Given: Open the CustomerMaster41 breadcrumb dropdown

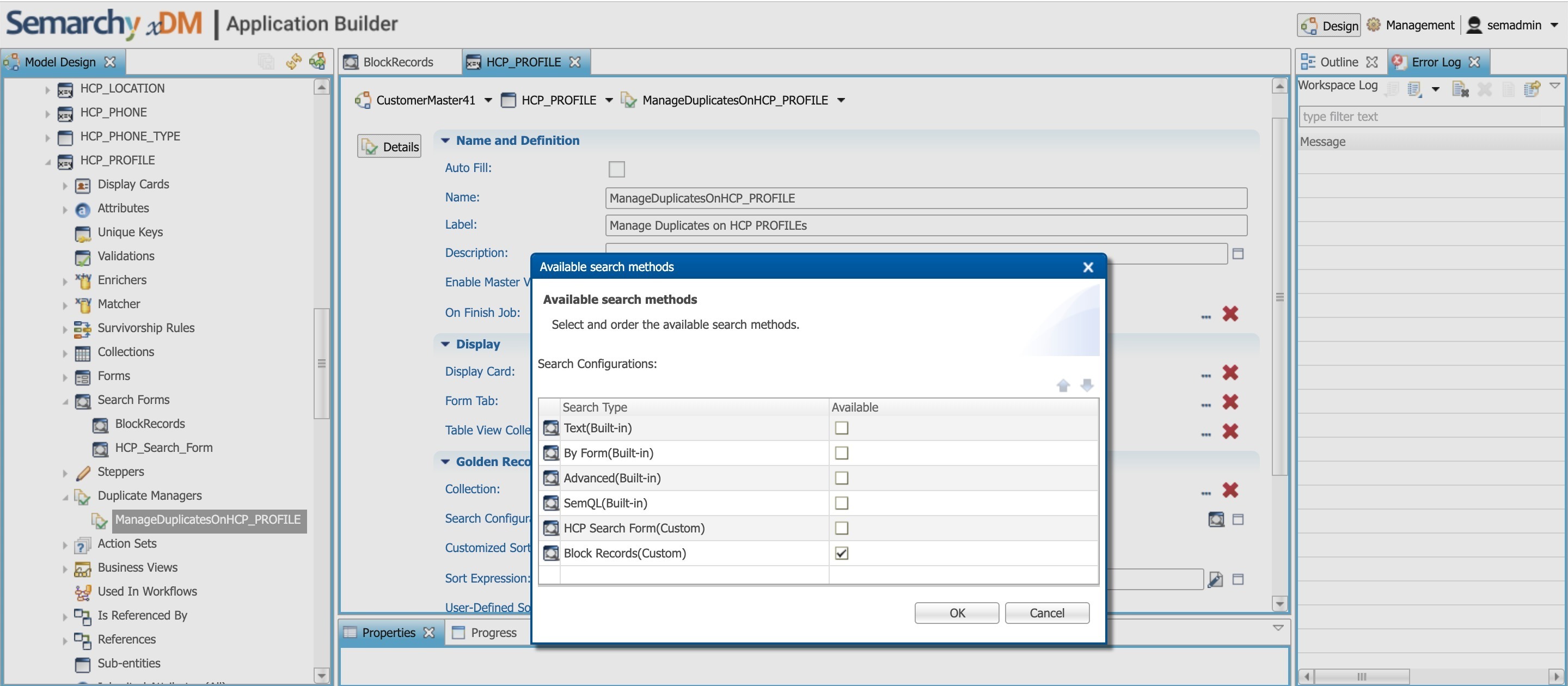Looking at the screenshot, I should click(488, 100).
